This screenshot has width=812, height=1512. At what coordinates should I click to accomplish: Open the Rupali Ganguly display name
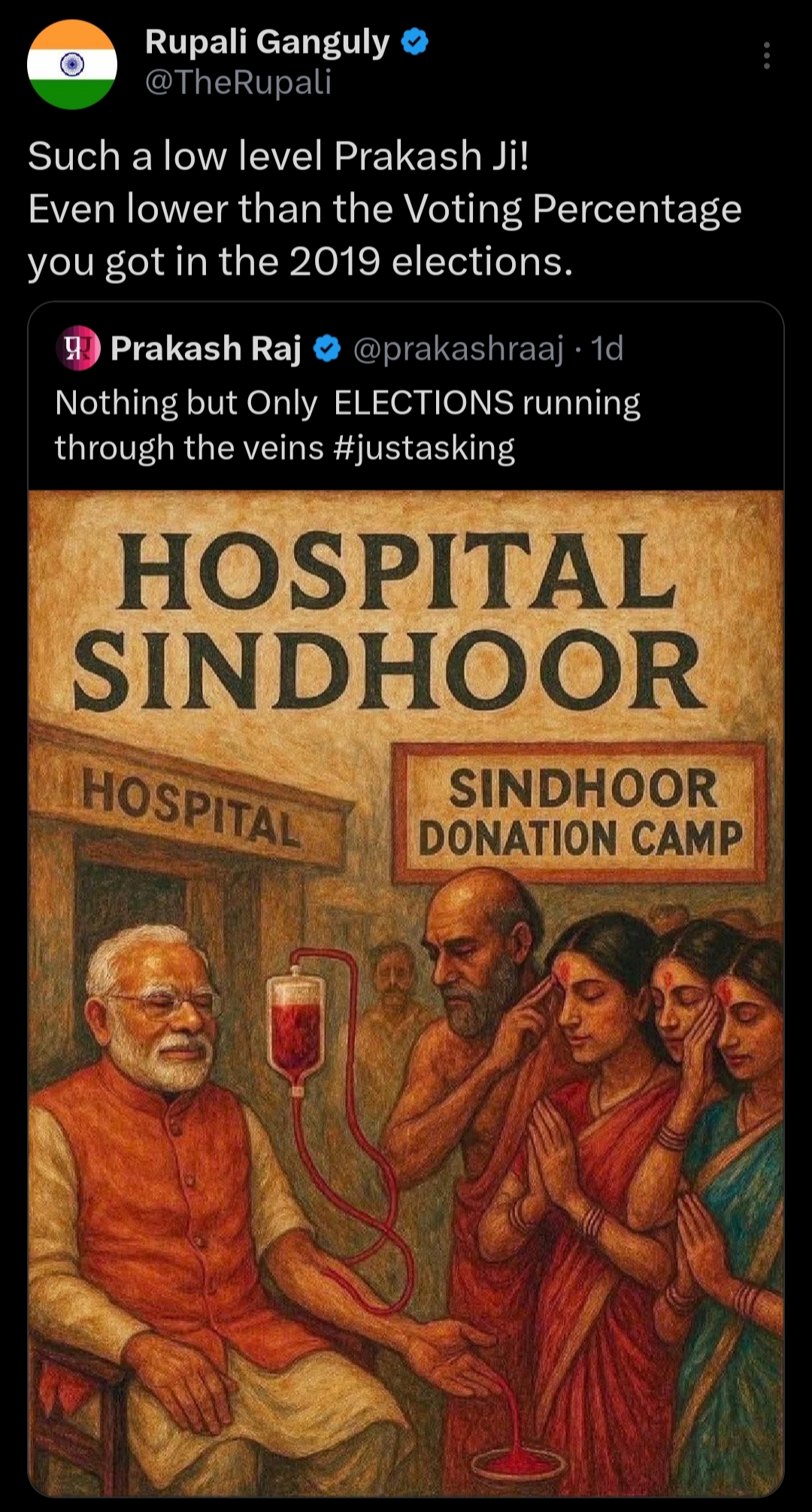click(267, 43)
